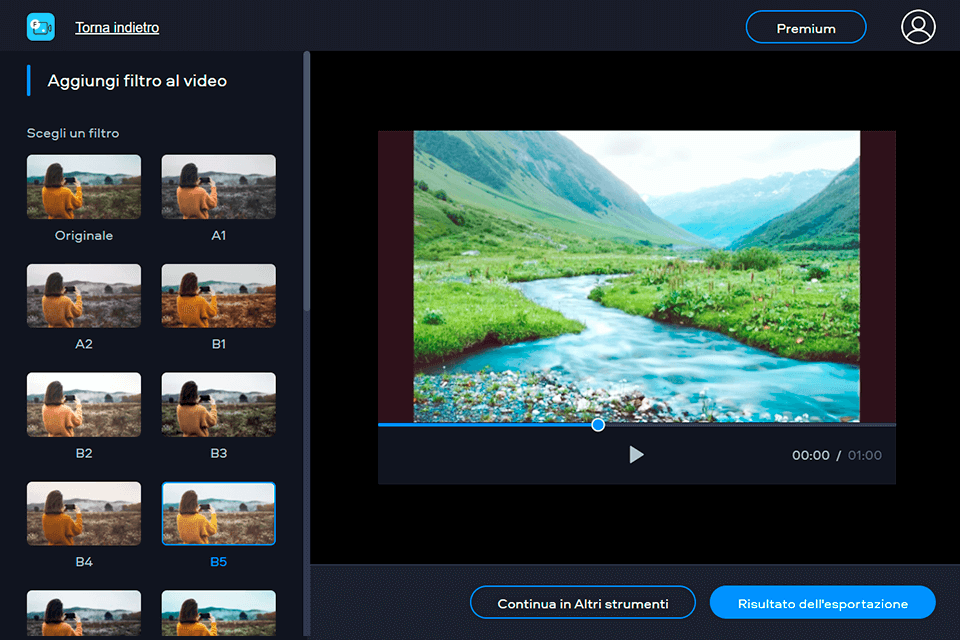
Task: Select the Originale filter thumbnail
Action: (83, 186)
